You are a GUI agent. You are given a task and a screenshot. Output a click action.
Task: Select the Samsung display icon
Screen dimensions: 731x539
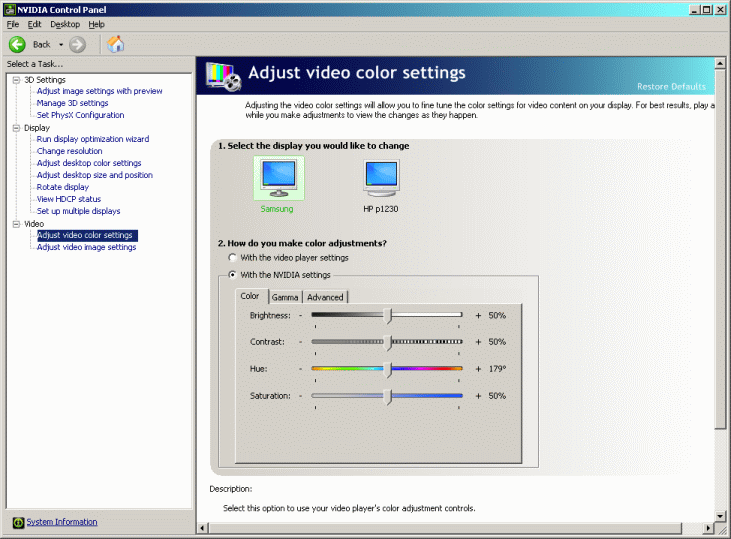click(x=279, y=178)
